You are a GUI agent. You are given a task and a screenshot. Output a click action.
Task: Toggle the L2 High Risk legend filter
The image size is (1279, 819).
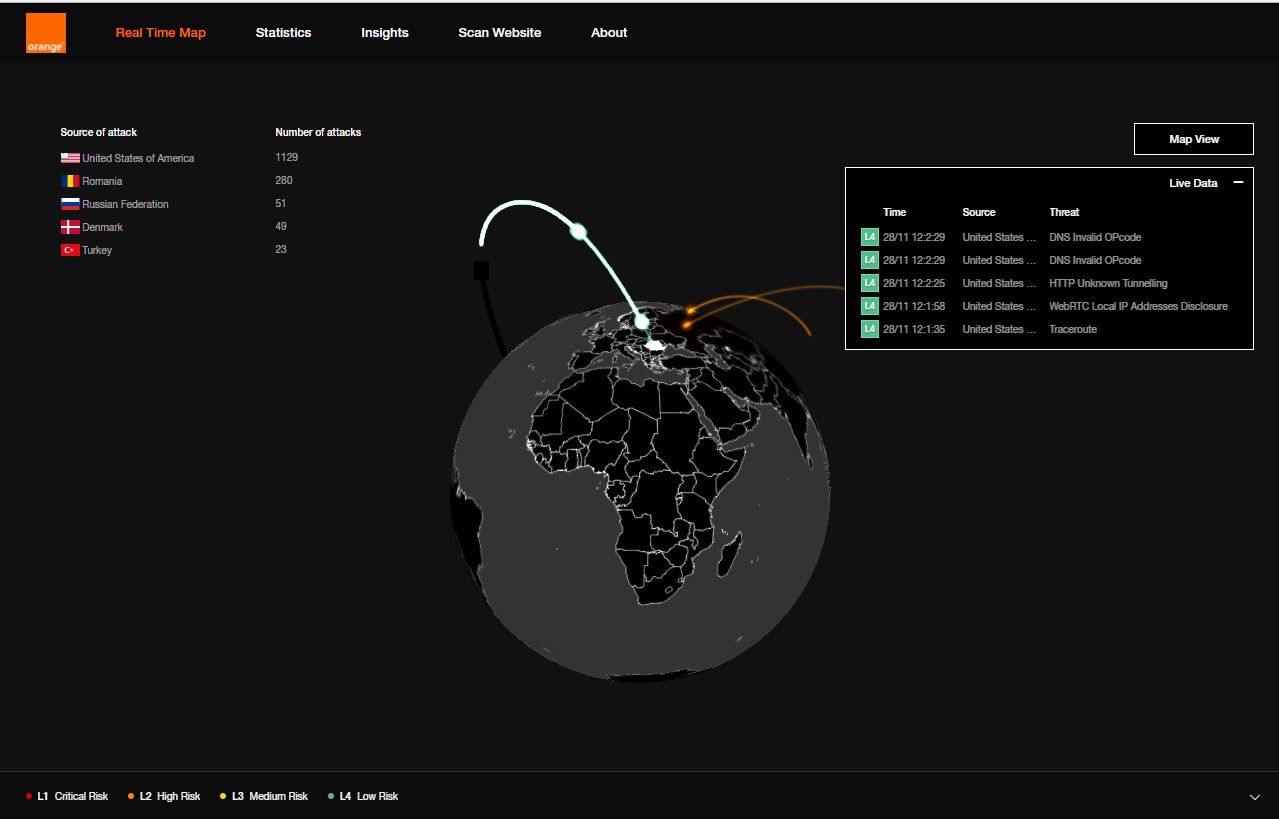[x=164, y=796]
